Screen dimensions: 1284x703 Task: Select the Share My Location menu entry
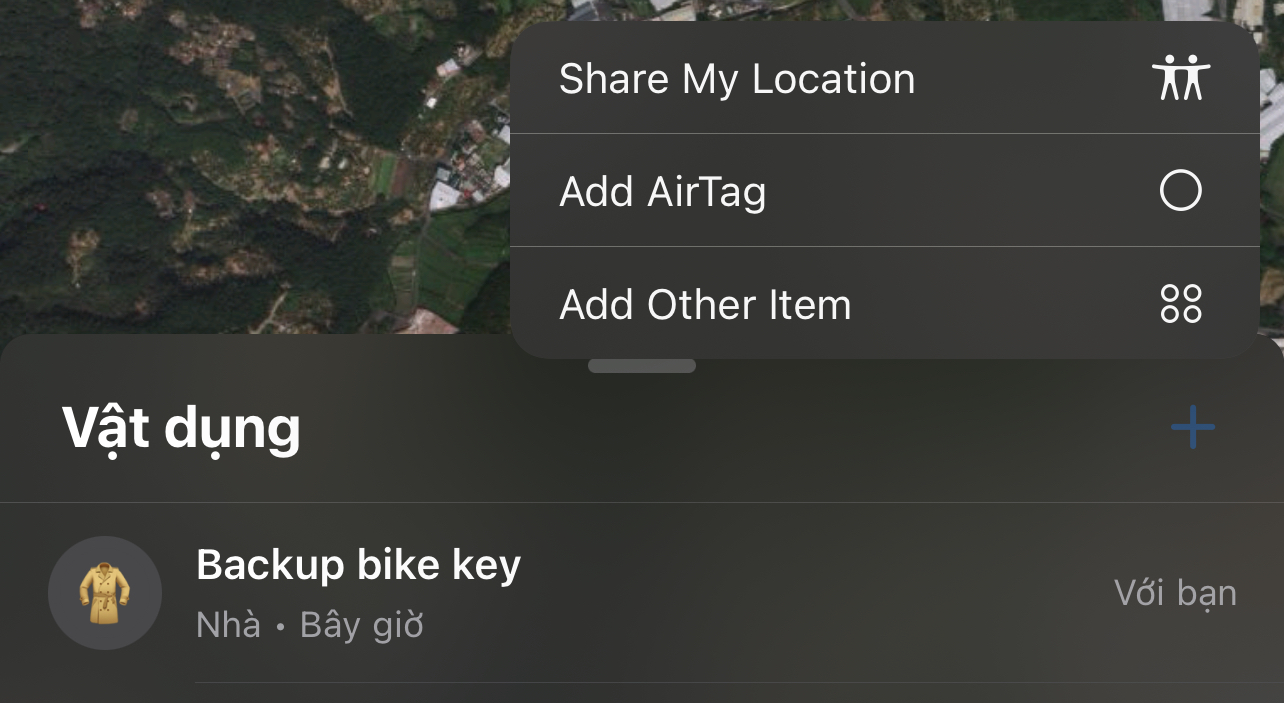tap(736, 79)
